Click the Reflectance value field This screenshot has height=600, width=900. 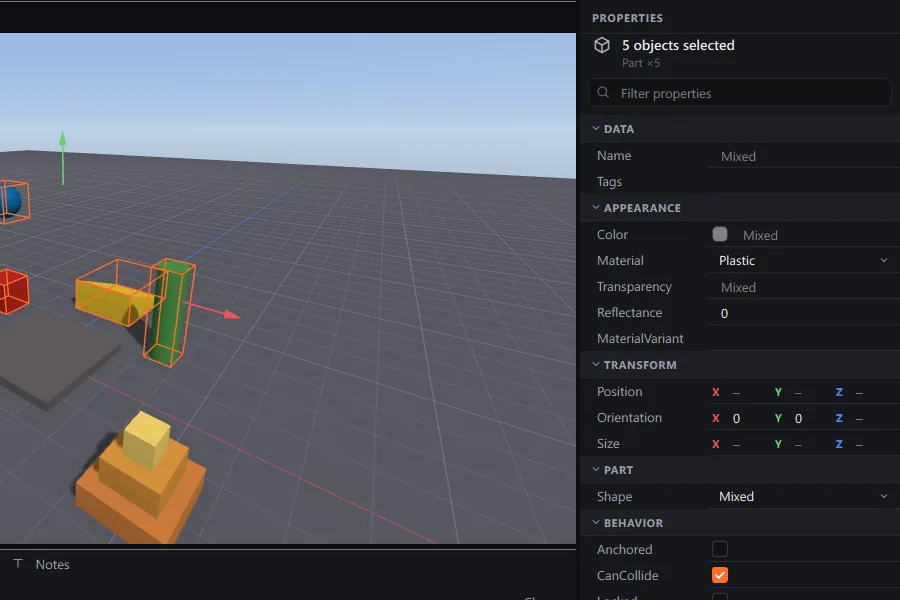point(804,313)
